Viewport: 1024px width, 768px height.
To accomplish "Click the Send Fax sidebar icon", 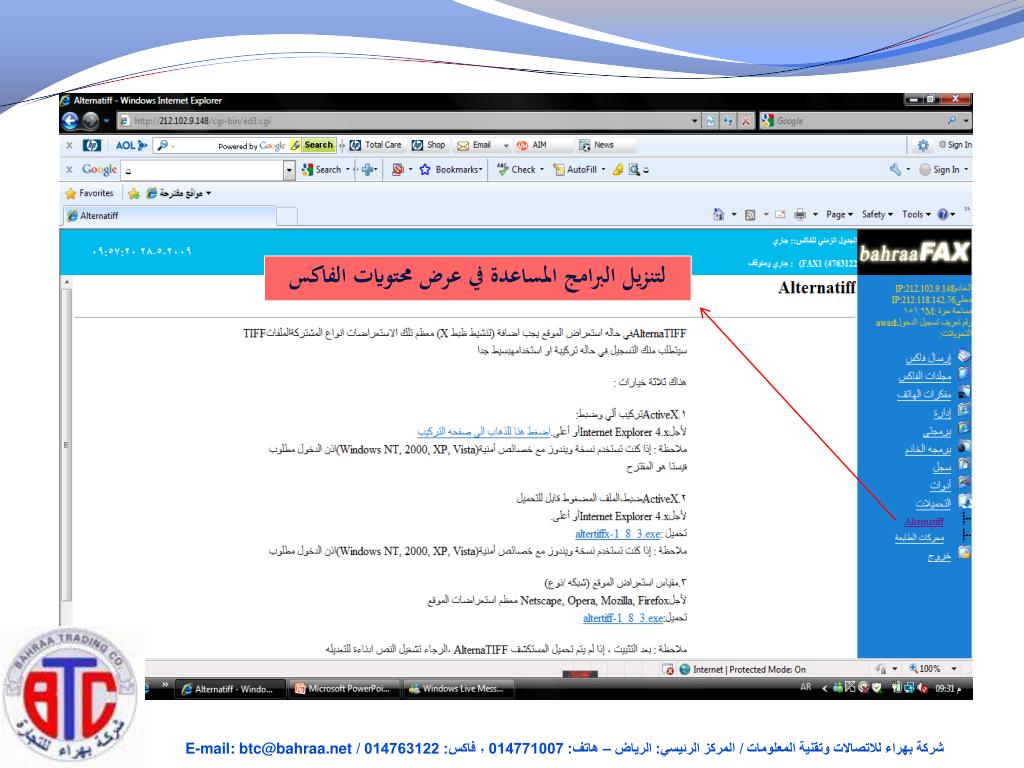I will (964, 356).
